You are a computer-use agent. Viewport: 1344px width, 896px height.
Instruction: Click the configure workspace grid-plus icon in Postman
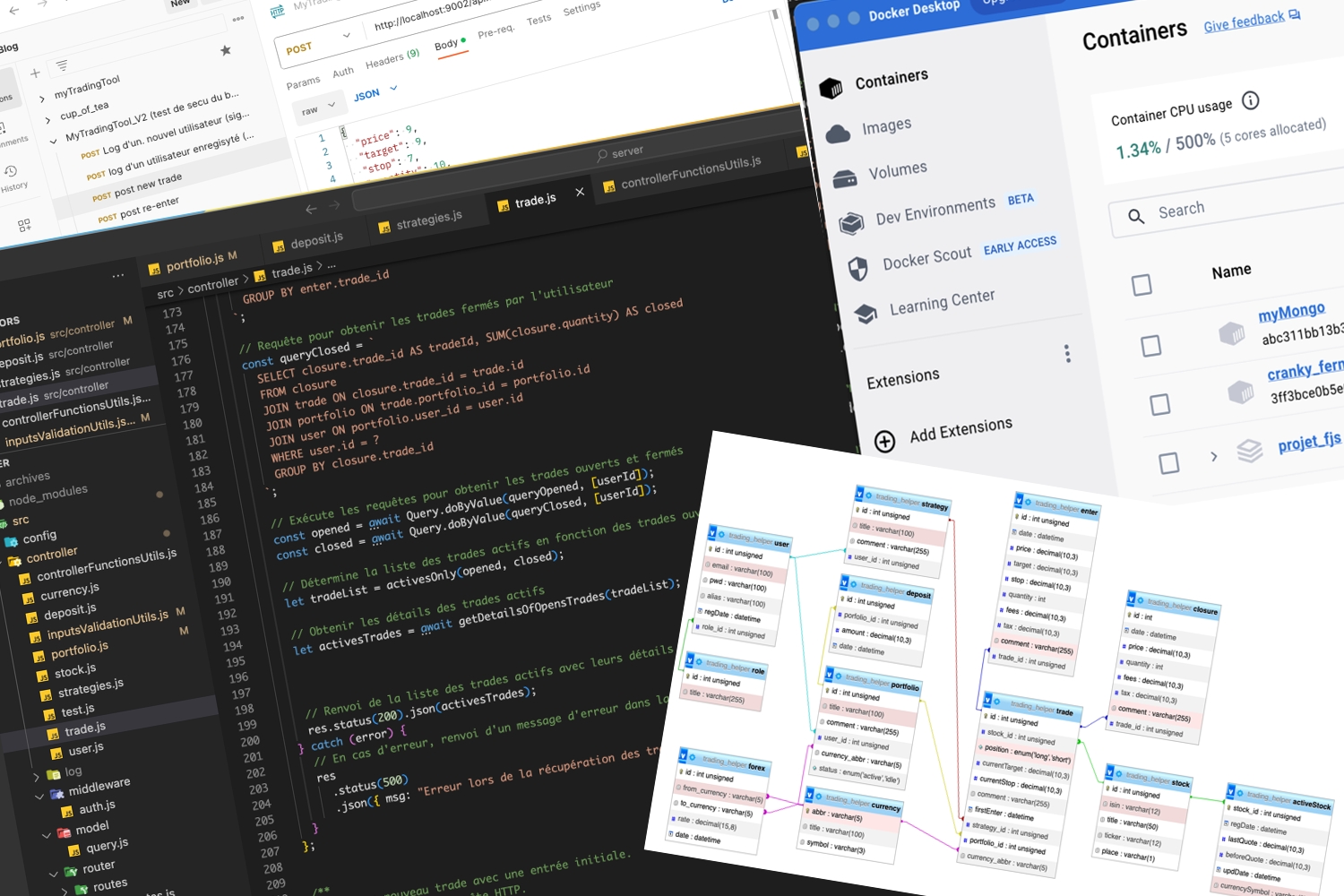tap(24, 225)
